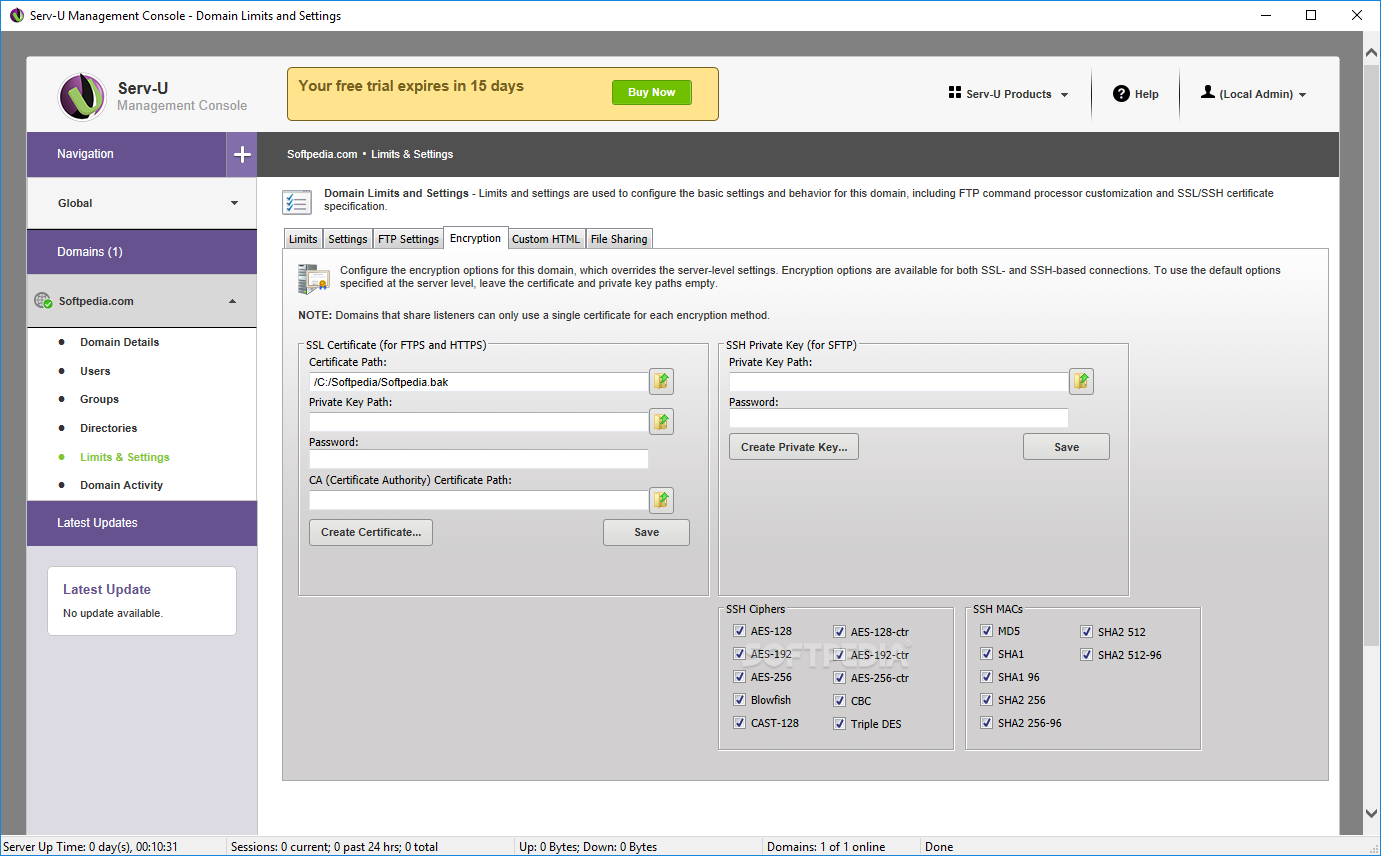Select the Limits & Settings nav item
1381x856 pixels.
(x=125, y=457)
